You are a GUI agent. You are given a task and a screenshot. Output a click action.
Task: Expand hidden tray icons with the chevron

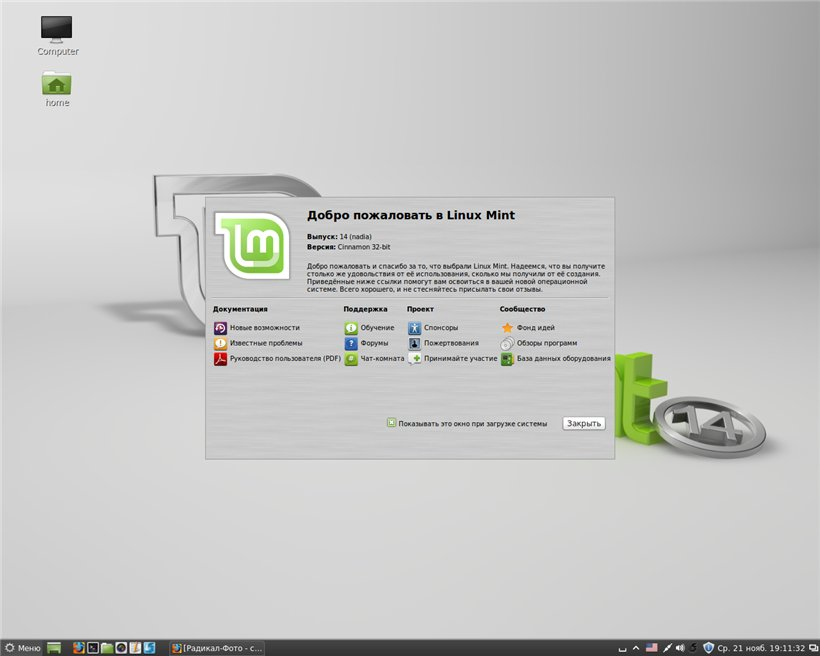[x=636, y=647]
